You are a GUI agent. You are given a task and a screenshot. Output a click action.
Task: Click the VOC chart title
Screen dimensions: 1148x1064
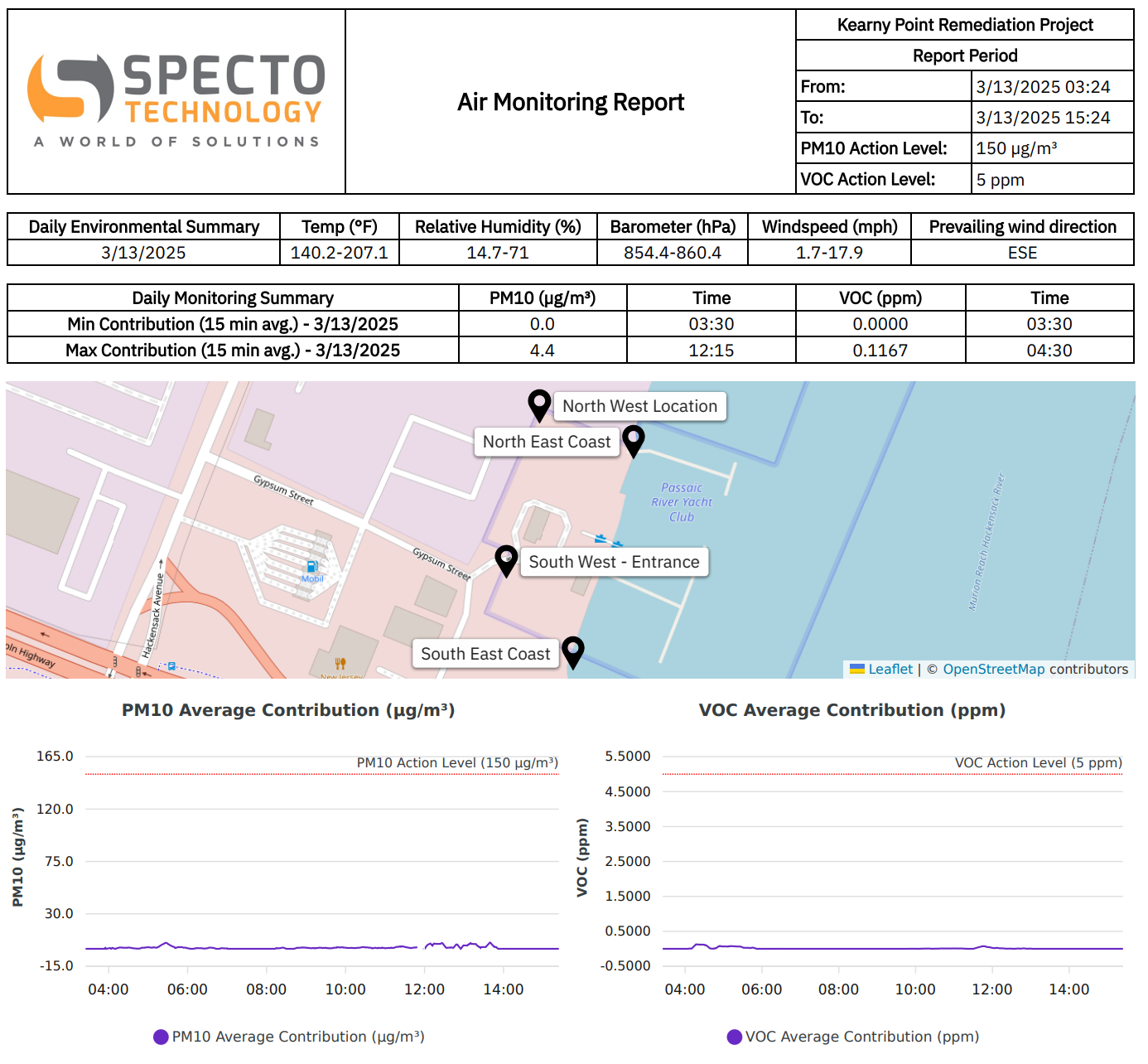pyautogui.click(x=852, y=710)
